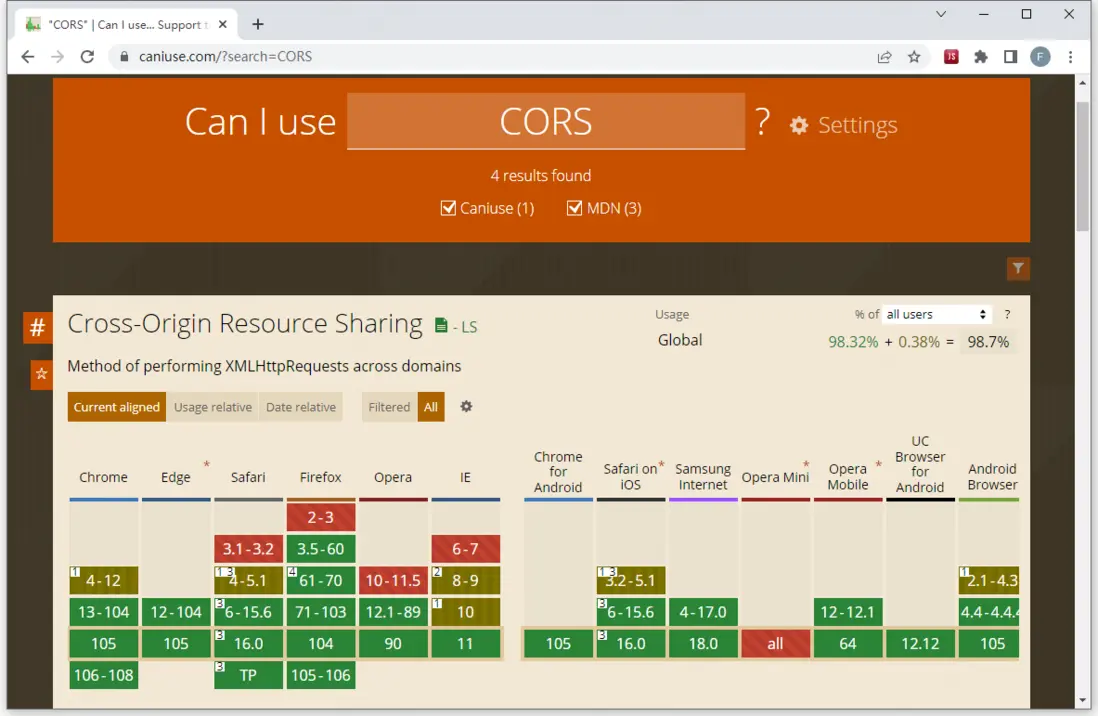This screenshot has width=1098, height=716.
Task: Uncheck the Caniuse (1) checkbox
Action: pos(449,208)
